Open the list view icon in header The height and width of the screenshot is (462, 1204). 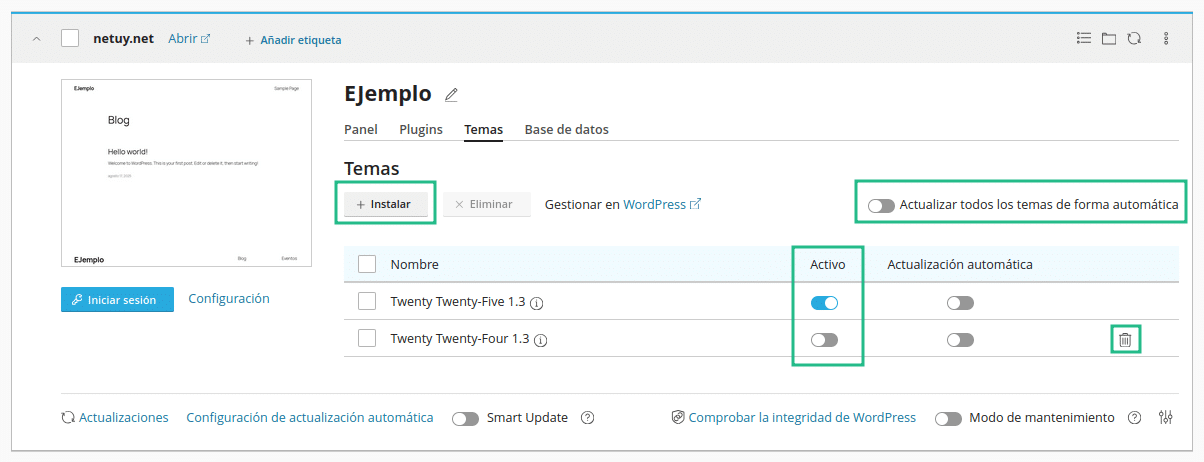point(1083,38)
